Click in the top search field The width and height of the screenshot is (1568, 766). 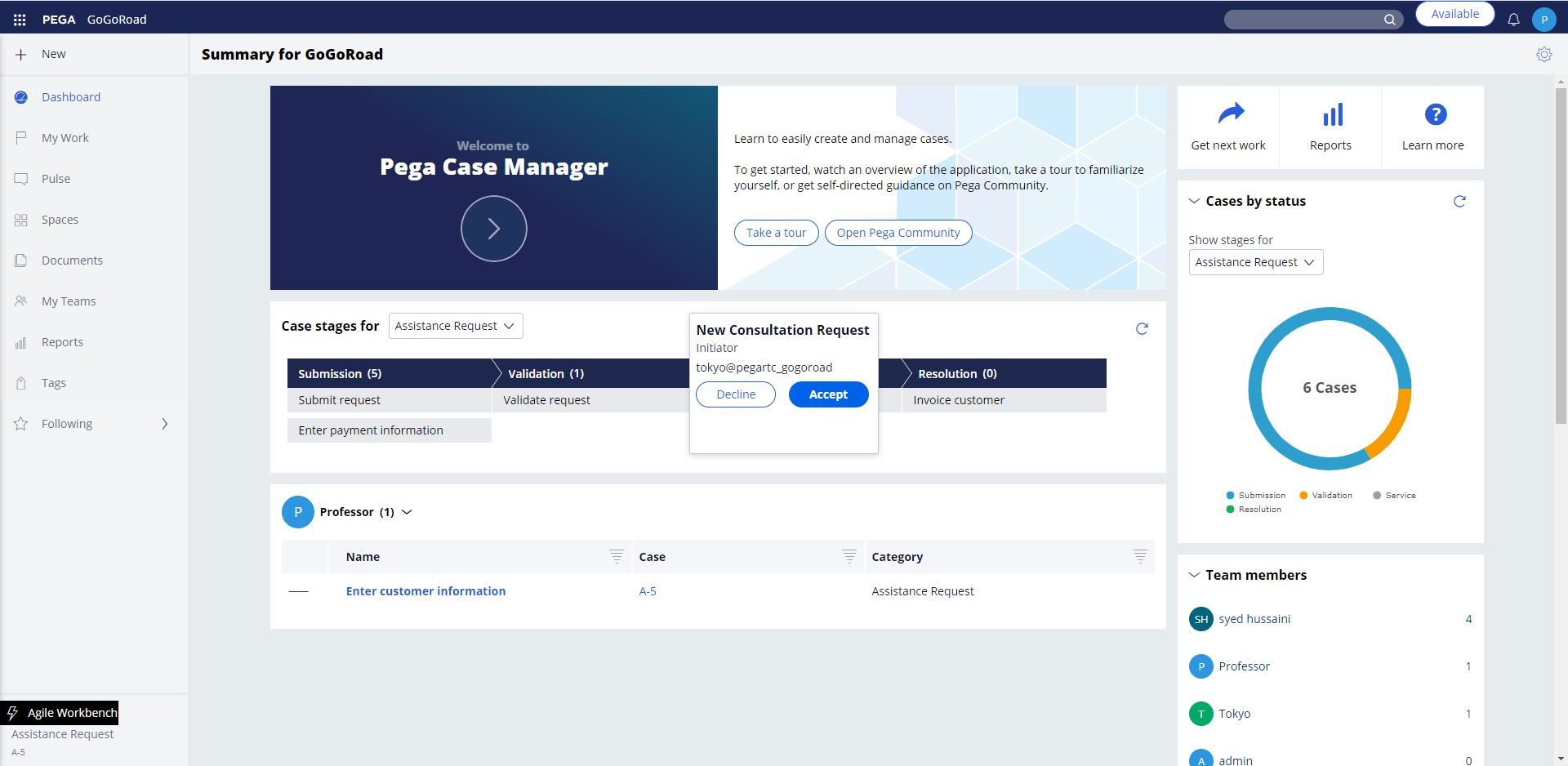(1303, 20)
